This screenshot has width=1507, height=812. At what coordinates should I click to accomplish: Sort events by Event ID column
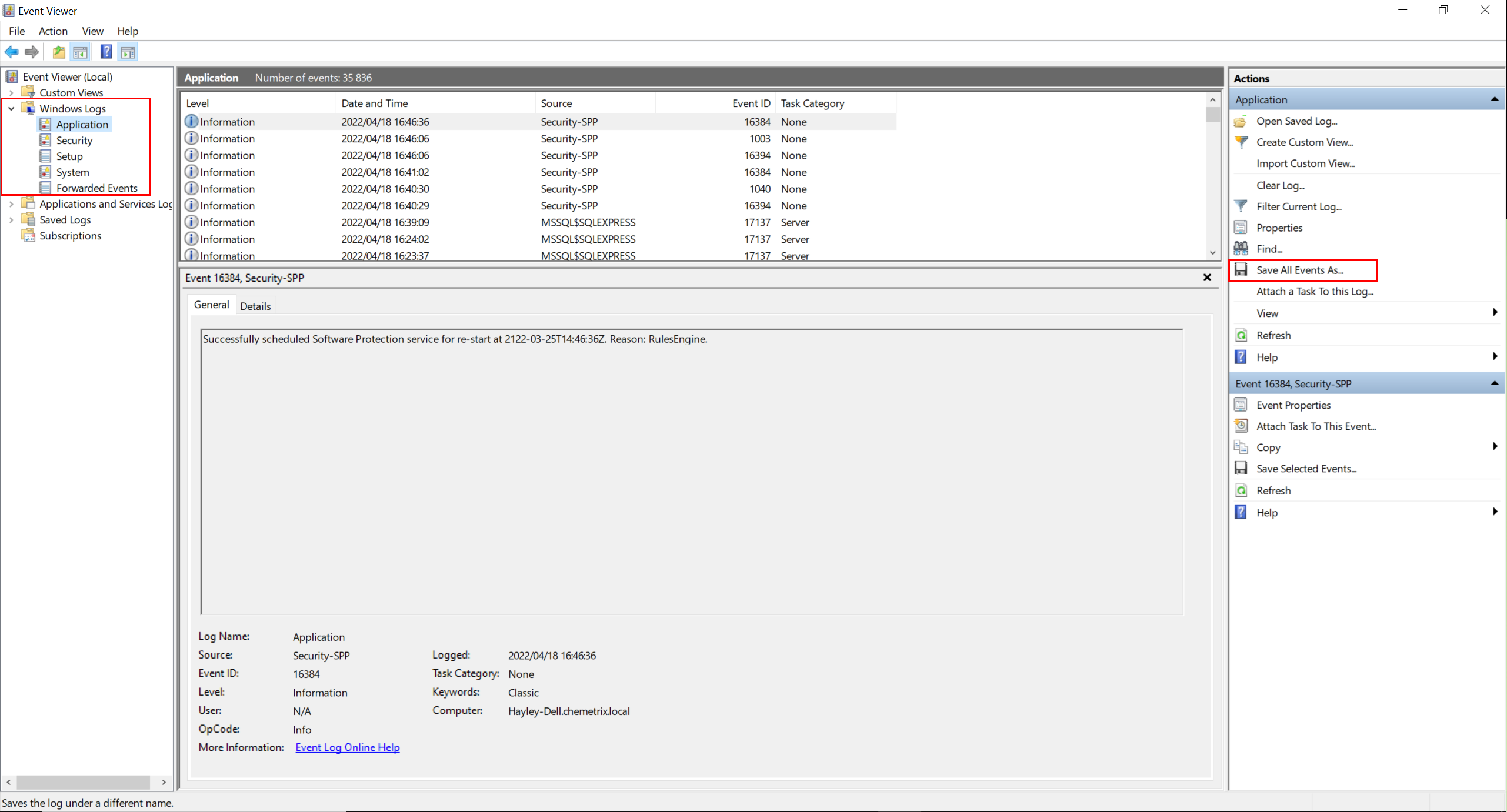pos(751,103)
